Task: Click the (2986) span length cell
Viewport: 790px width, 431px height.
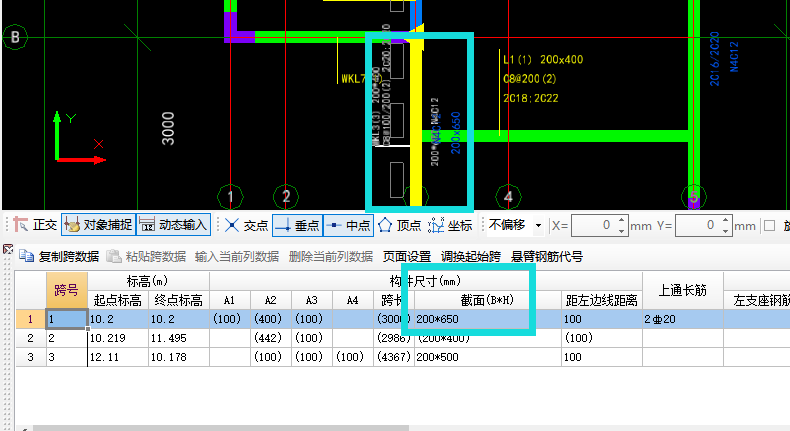Action: click(393, 338)
